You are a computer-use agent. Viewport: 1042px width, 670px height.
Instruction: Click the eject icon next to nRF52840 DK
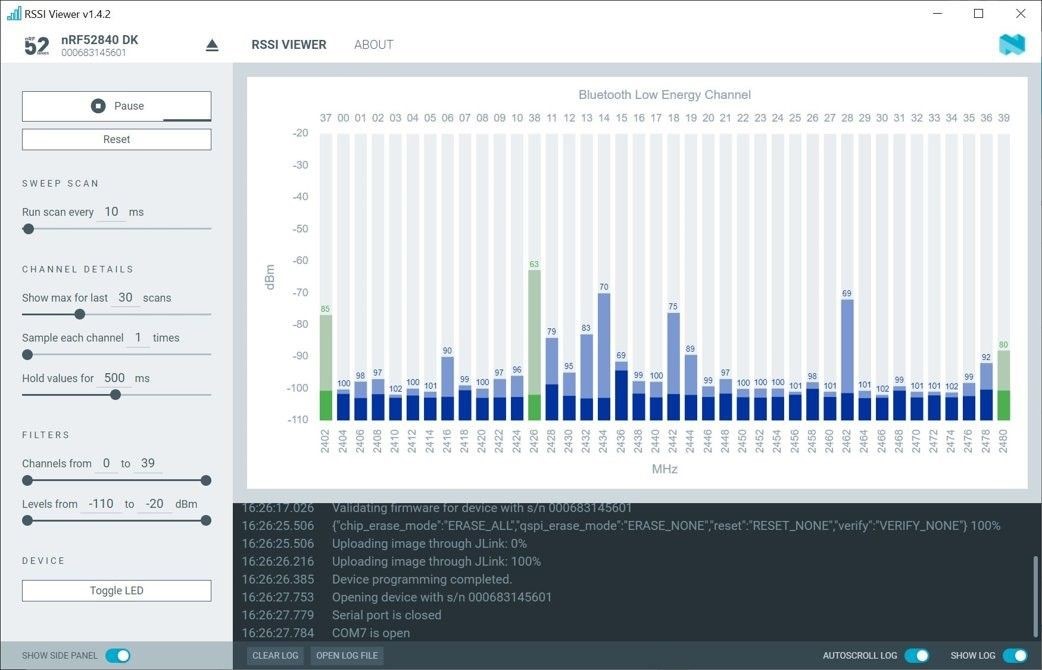pos(210,44)
